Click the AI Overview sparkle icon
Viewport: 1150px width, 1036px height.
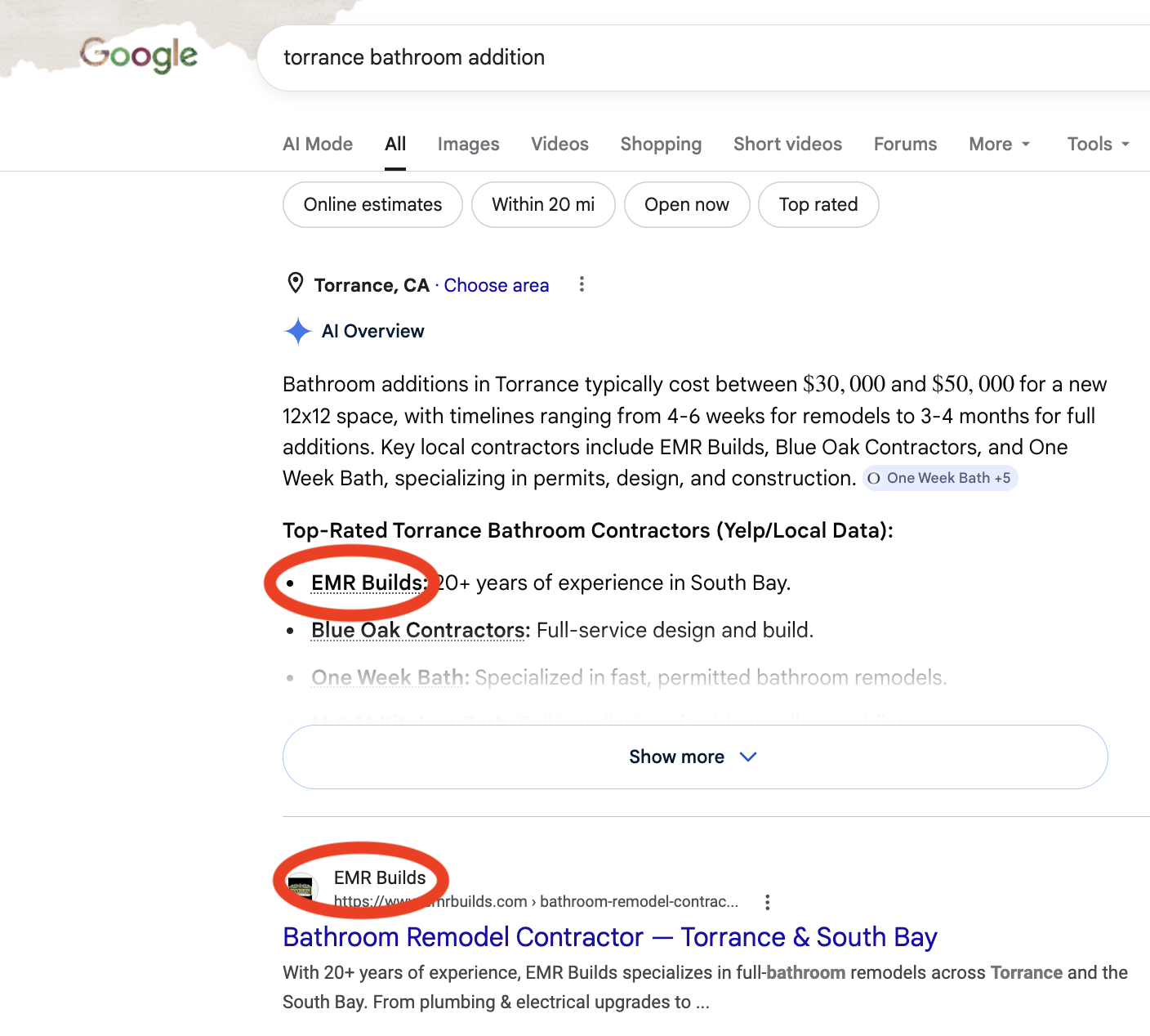[298, 331]
